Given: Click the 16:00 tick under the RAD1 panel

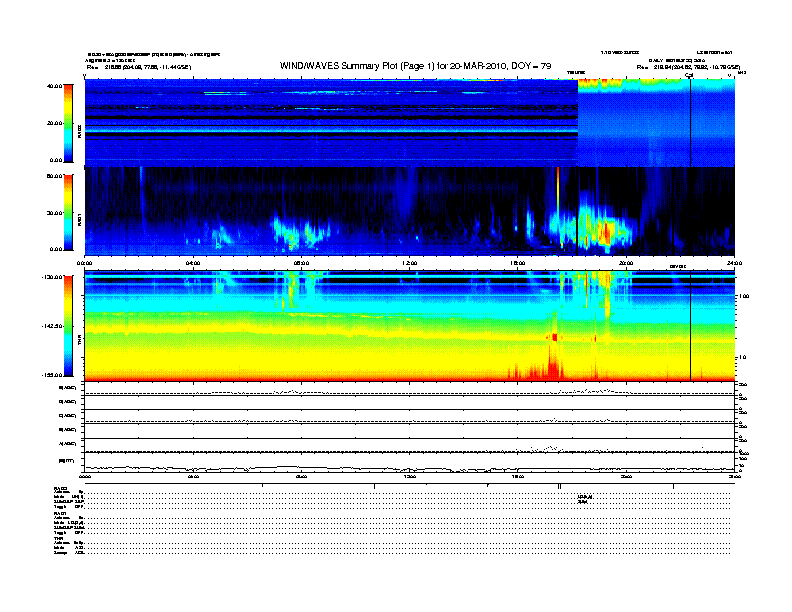Looking at the screenshot, I should [x=518, y=263].
